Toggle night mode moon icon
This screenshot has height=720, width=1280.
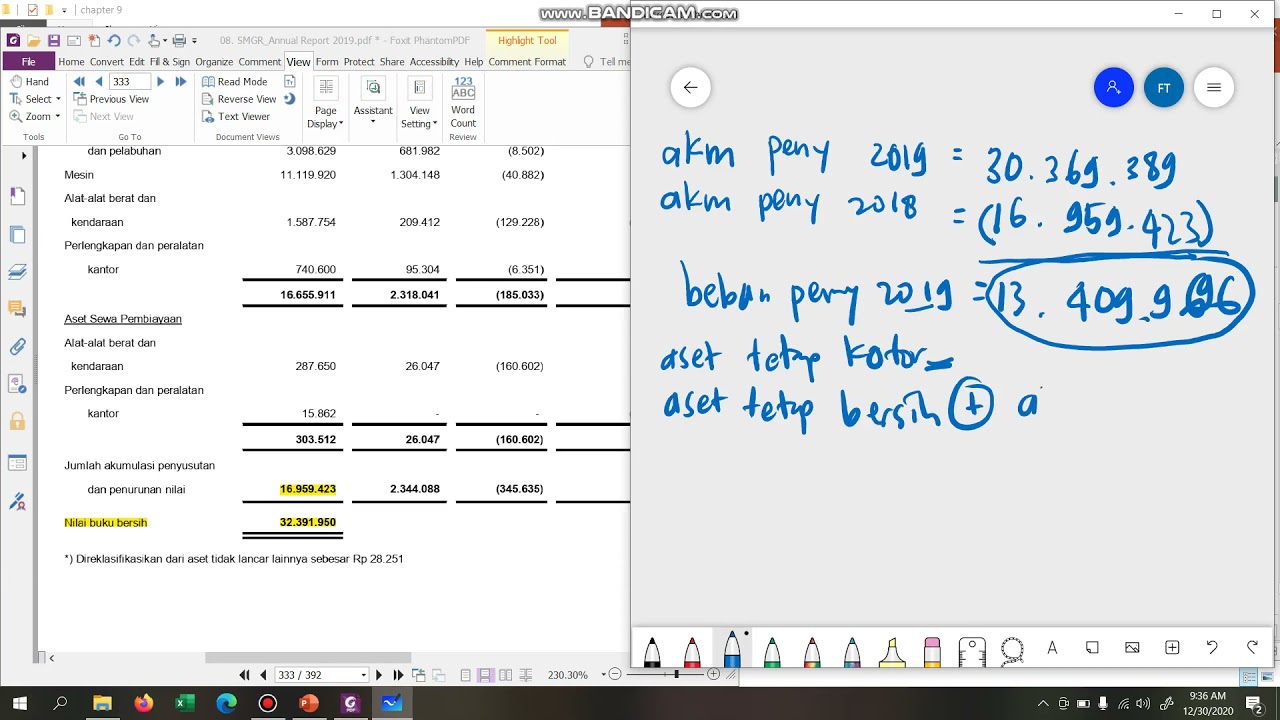tap(290, 99)
